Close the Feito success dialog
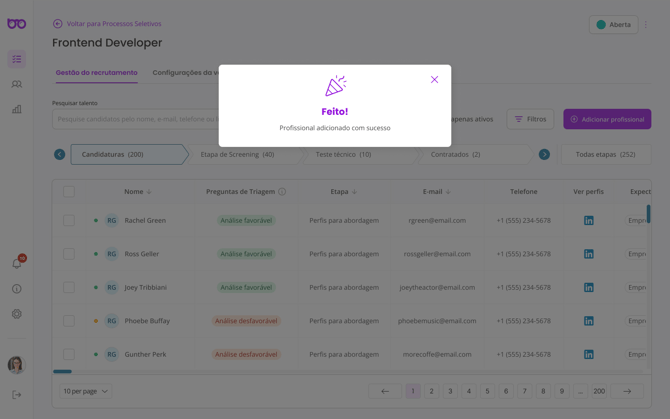This screenshot has width=670, height=419. (x=434, y=80)
